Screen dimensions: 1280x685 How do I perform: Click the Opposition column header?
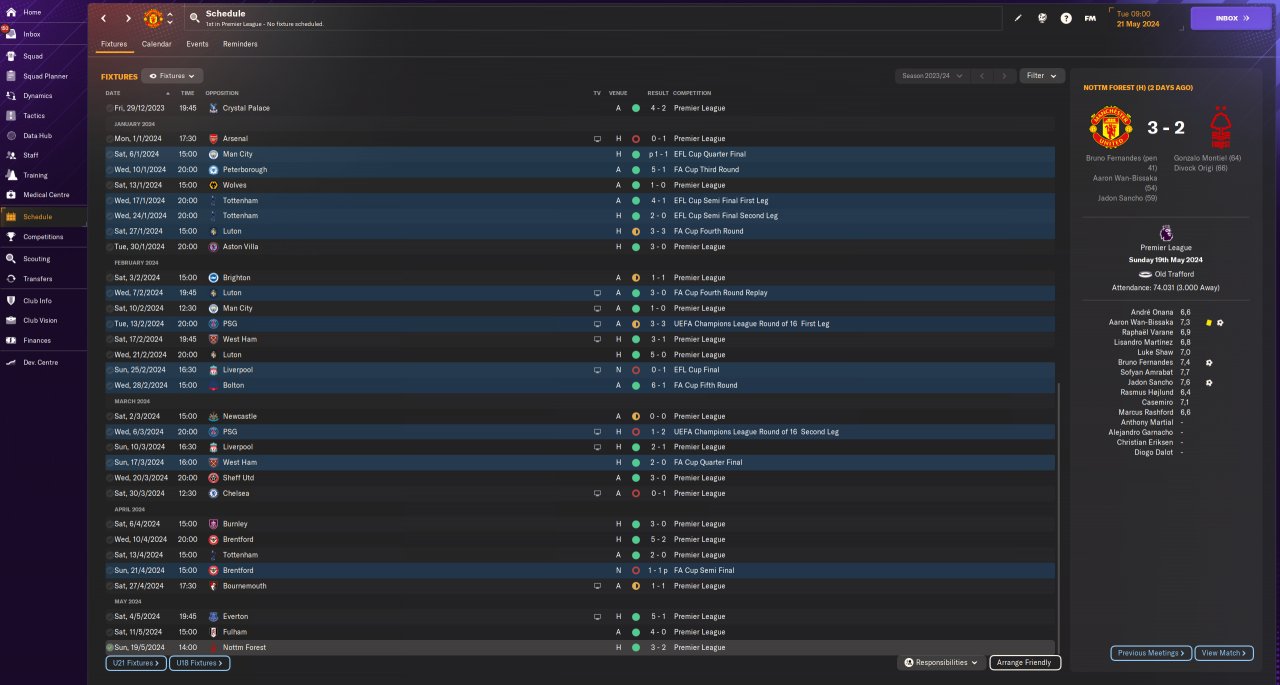(x=222, y=93)
